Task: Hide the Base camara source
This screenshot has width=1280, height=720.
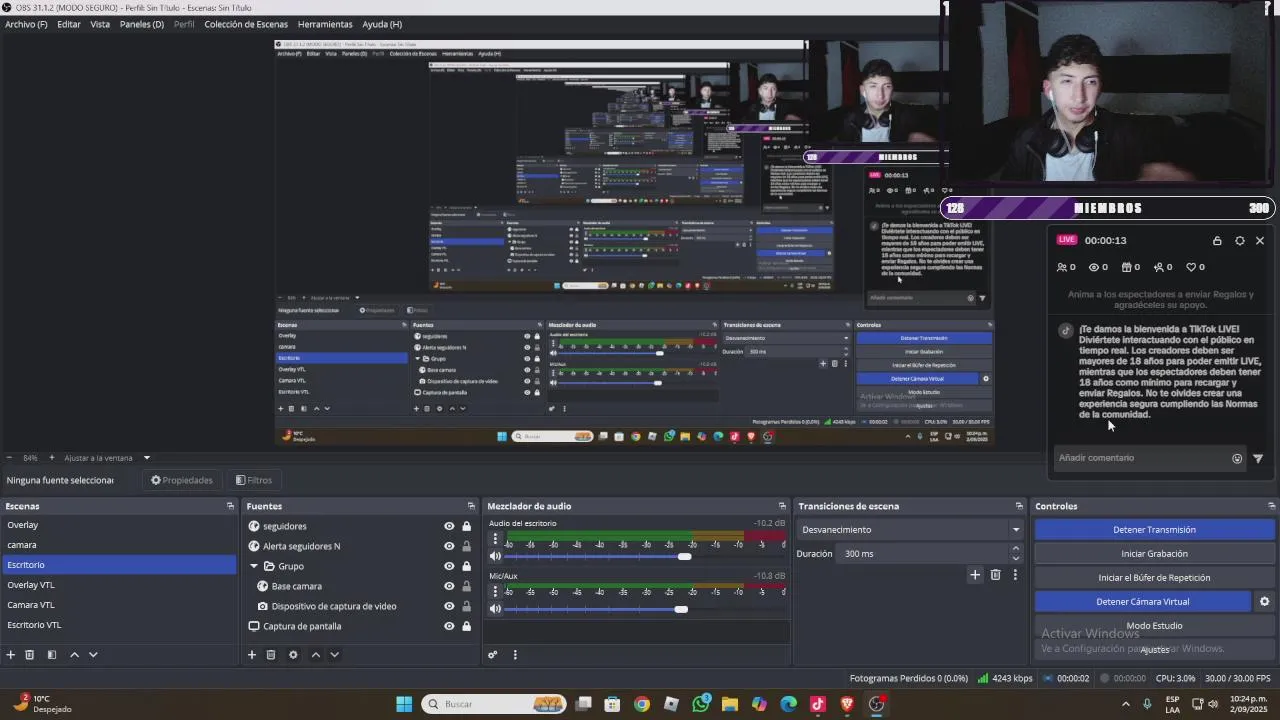Action: [449, 586]
